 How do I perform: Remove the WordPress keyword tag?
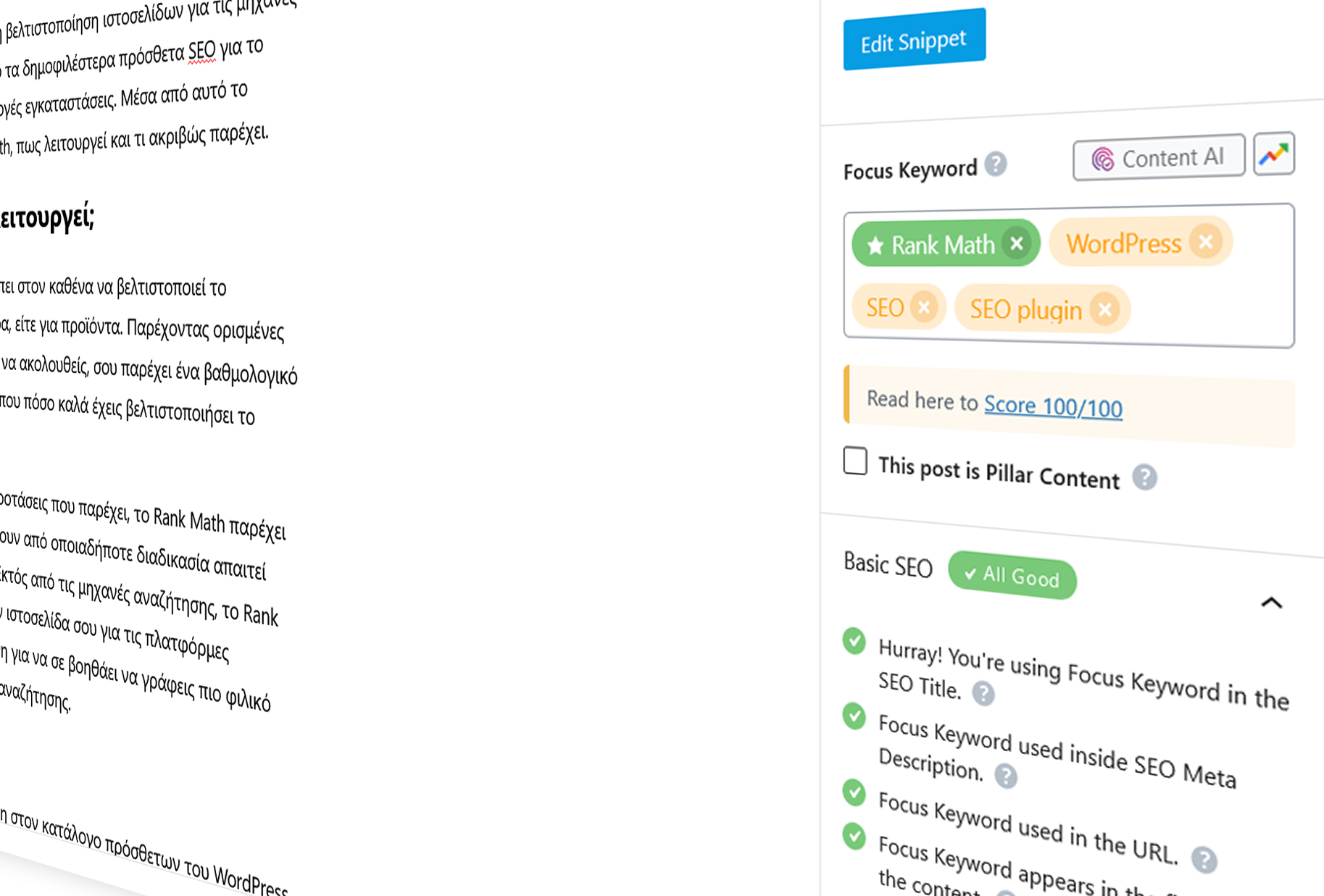coord(1206,242)
